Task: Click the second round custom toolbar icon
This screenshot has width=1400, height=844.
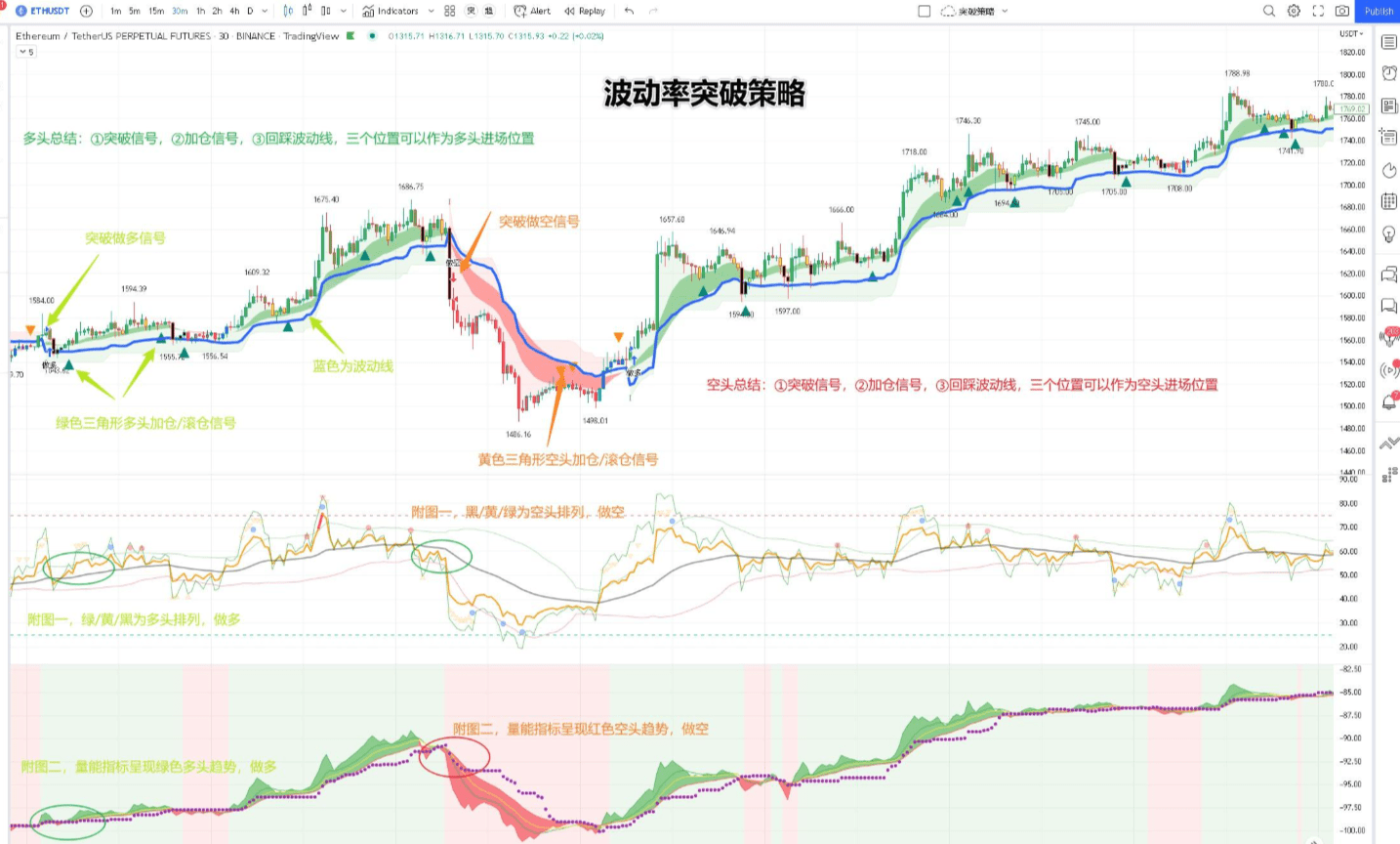Action: pyautogui.click(x=488, y=11)
